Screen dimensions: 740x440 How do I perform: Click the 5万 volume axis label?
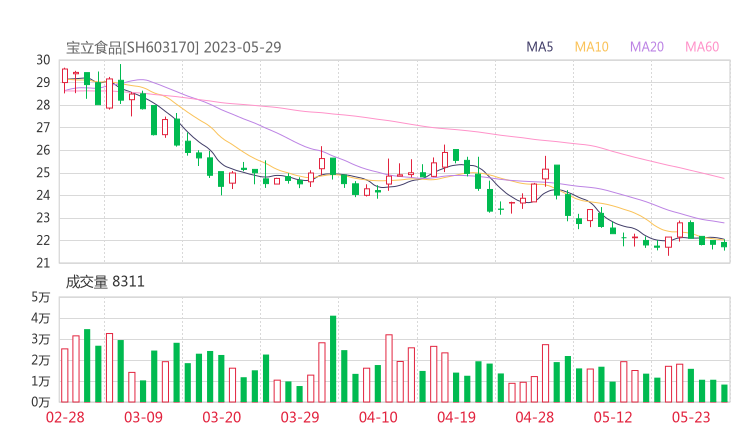41,297
